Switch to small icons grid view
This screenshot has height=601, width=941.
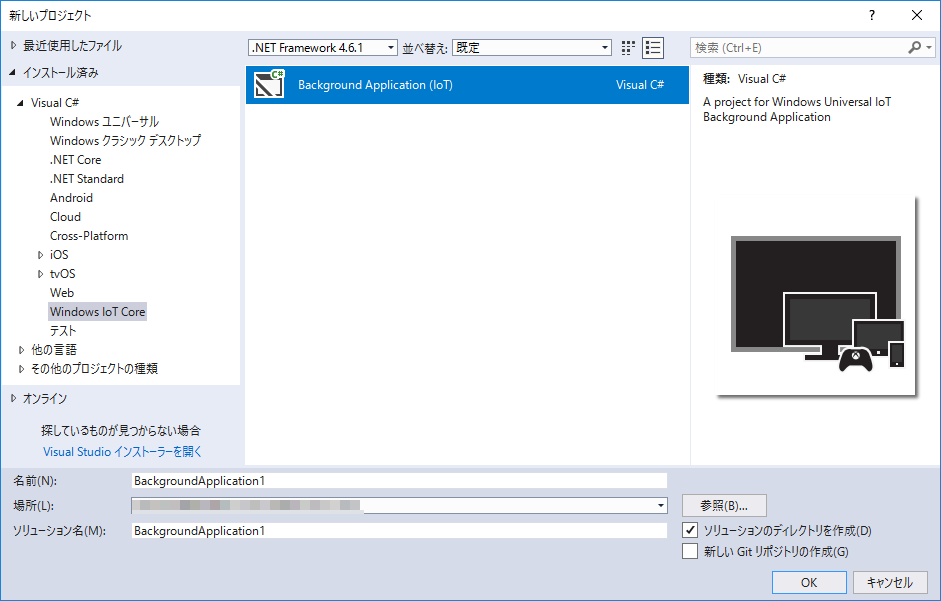(628, 48)
